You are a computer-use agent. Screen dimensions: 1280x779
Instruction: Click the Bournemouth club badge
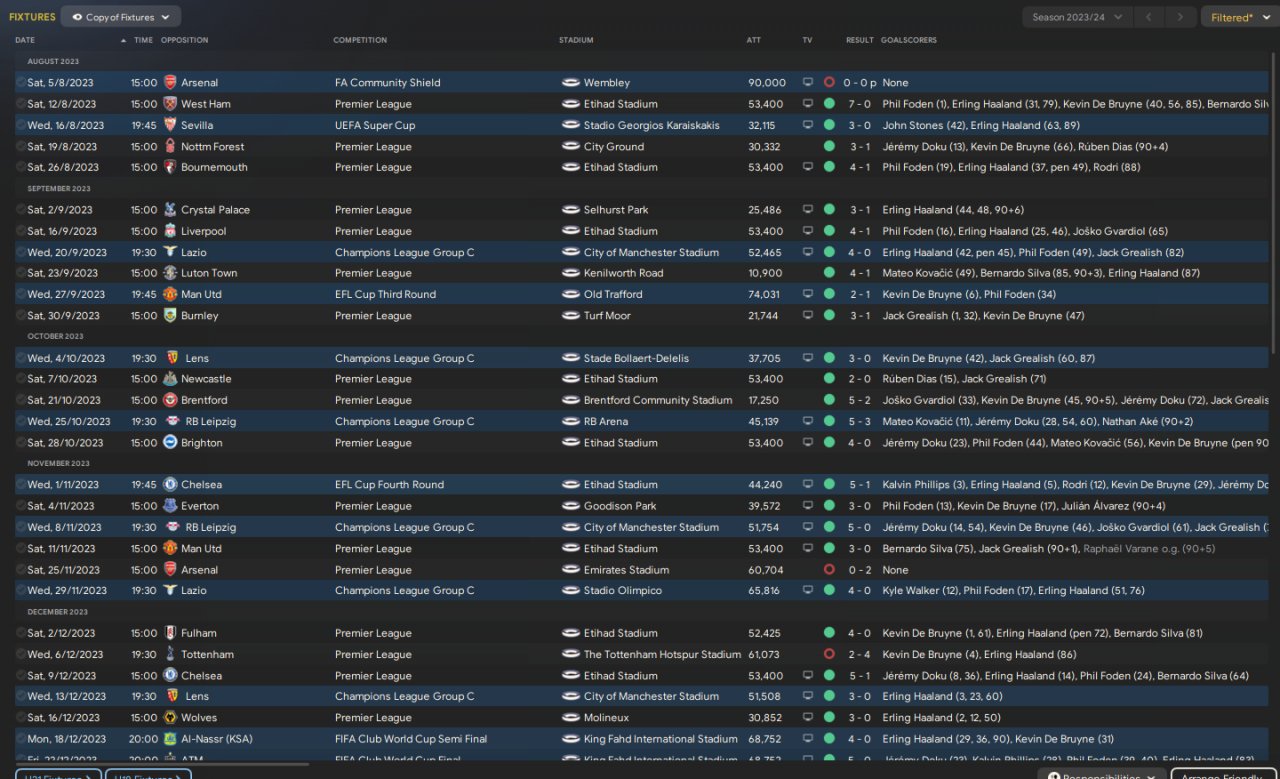[x=170, y=167]
